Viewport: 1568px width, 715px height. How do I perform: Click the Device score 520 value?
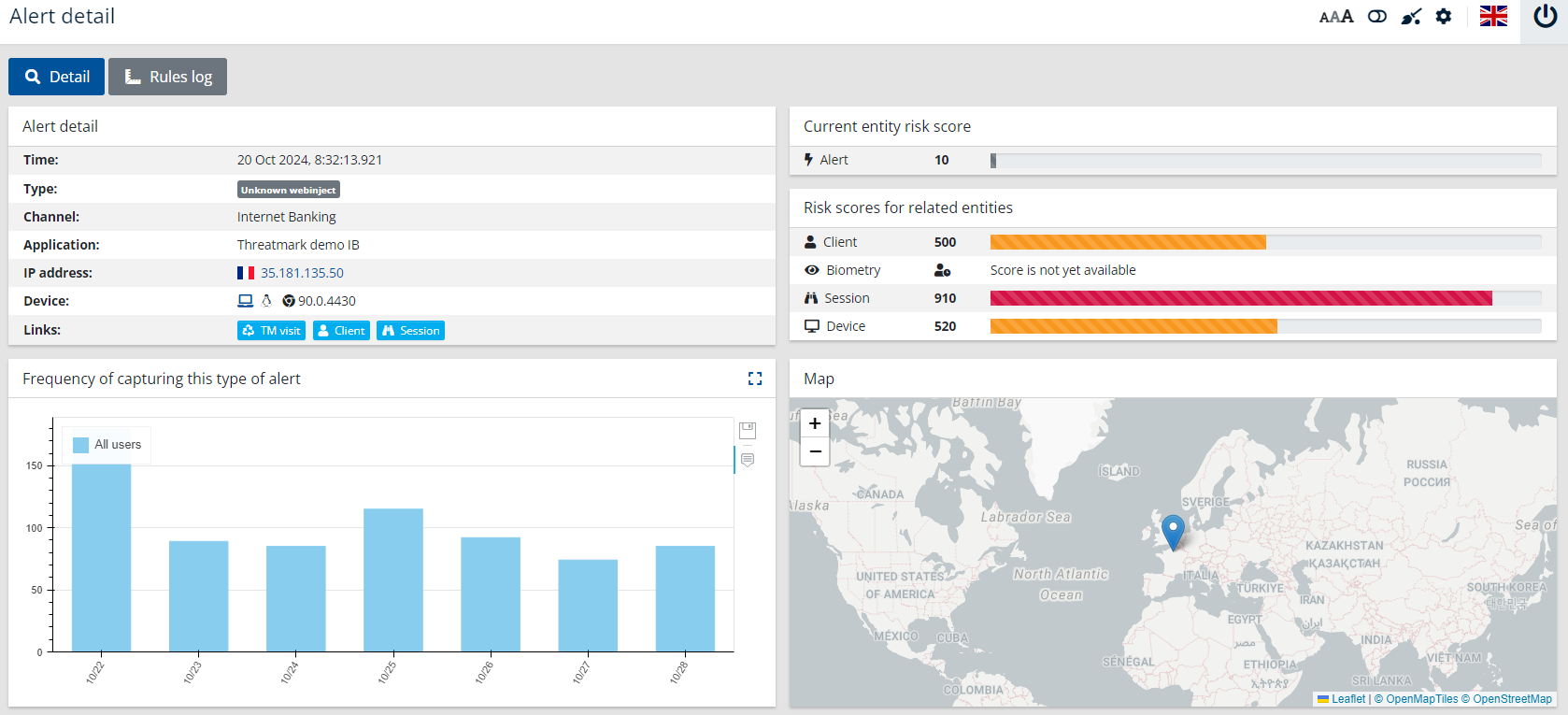(x=945, y=326)
